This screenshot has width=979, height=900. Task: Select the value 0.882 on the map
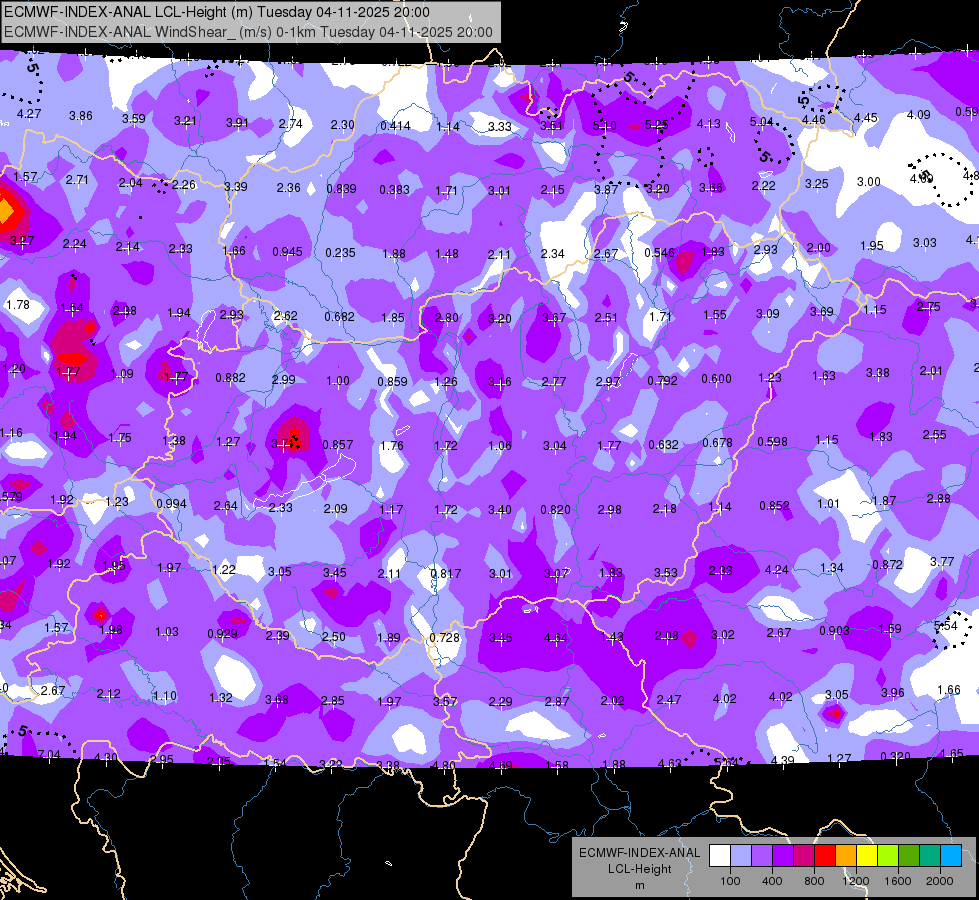[230, 378]
